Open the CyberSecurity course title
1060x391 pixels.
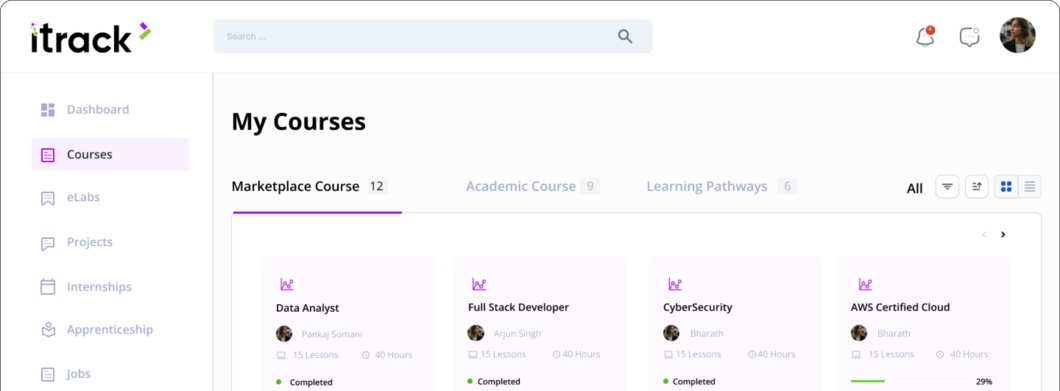(x=698, y=308)
